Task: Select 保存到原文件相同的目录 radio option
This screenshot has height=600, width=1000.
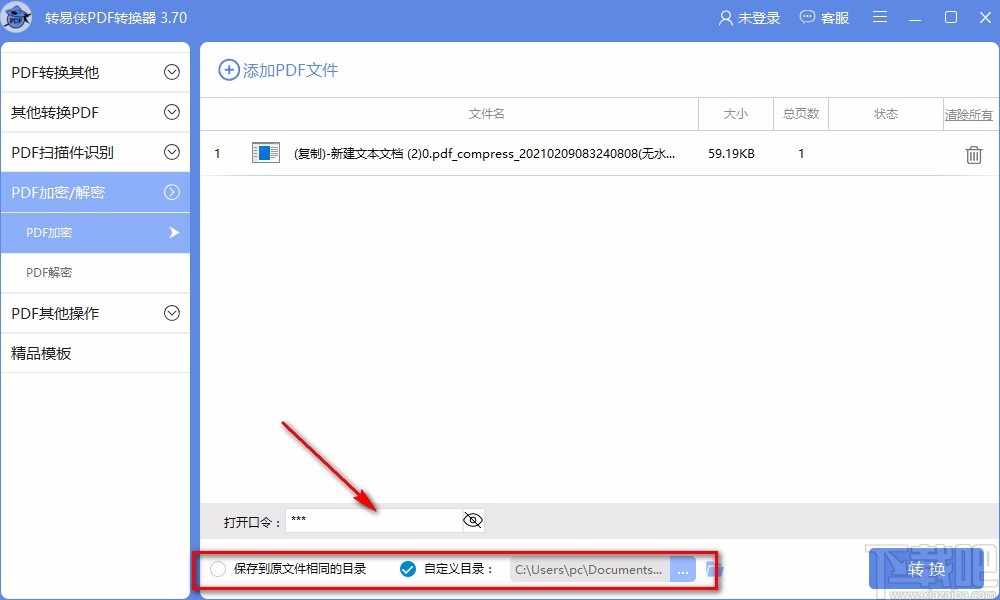Action: pyautogui.click(x=217, y=568)
